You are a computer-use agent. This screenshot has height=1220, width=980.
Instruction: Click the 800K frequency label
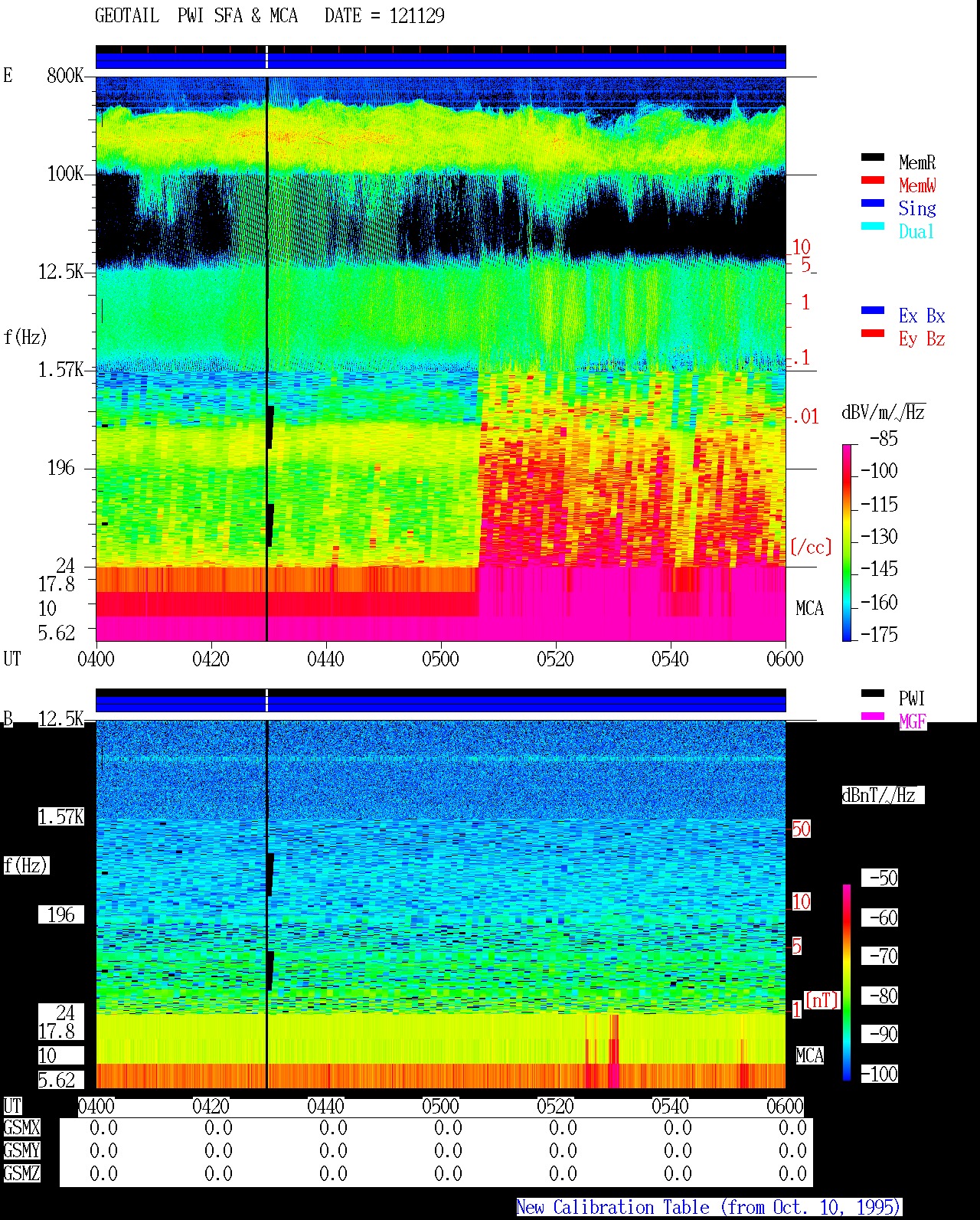click(65, 76)
